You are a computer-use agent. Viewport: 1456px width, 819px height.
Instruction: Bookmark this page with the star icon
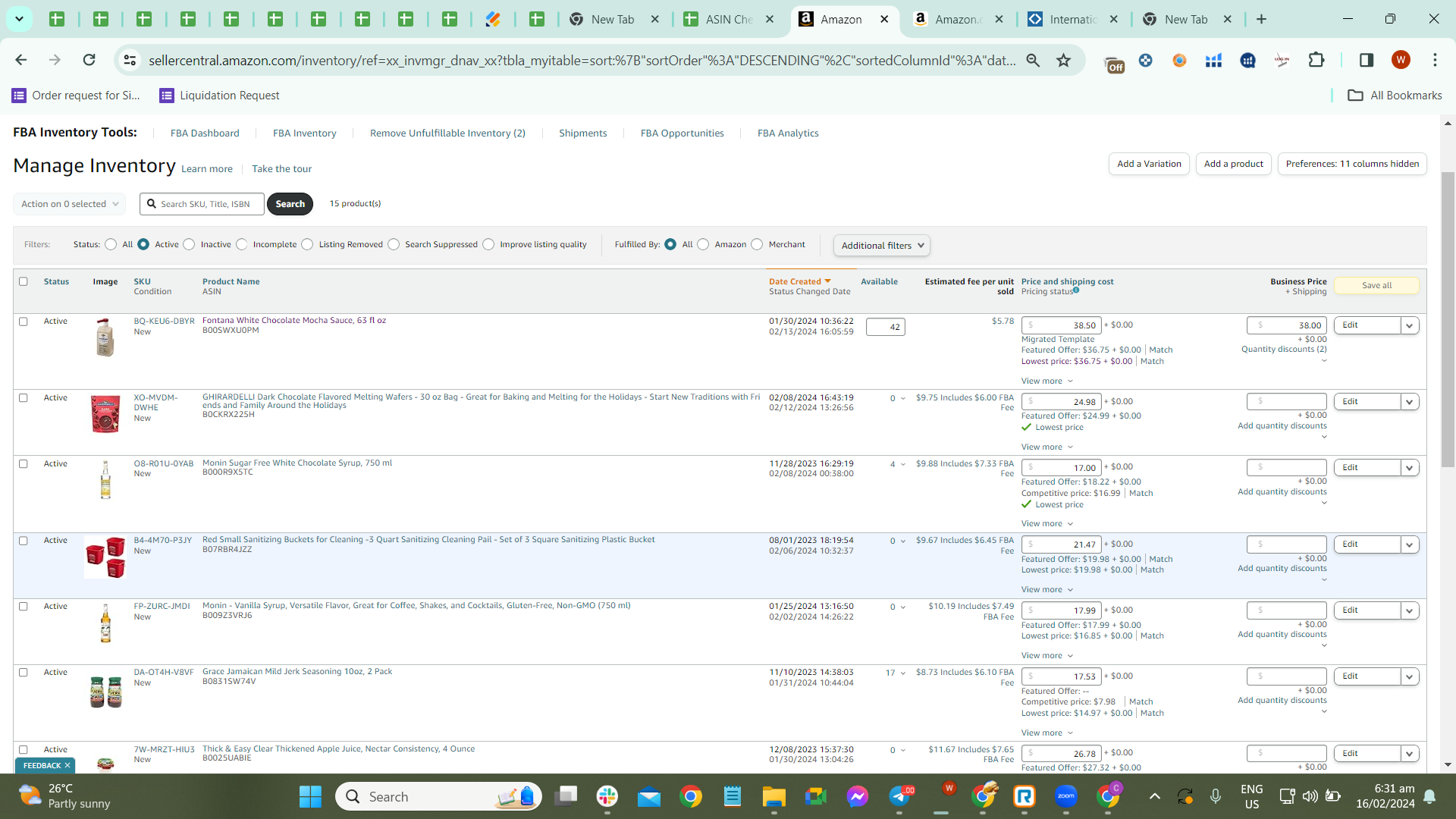pos(1064,60)
